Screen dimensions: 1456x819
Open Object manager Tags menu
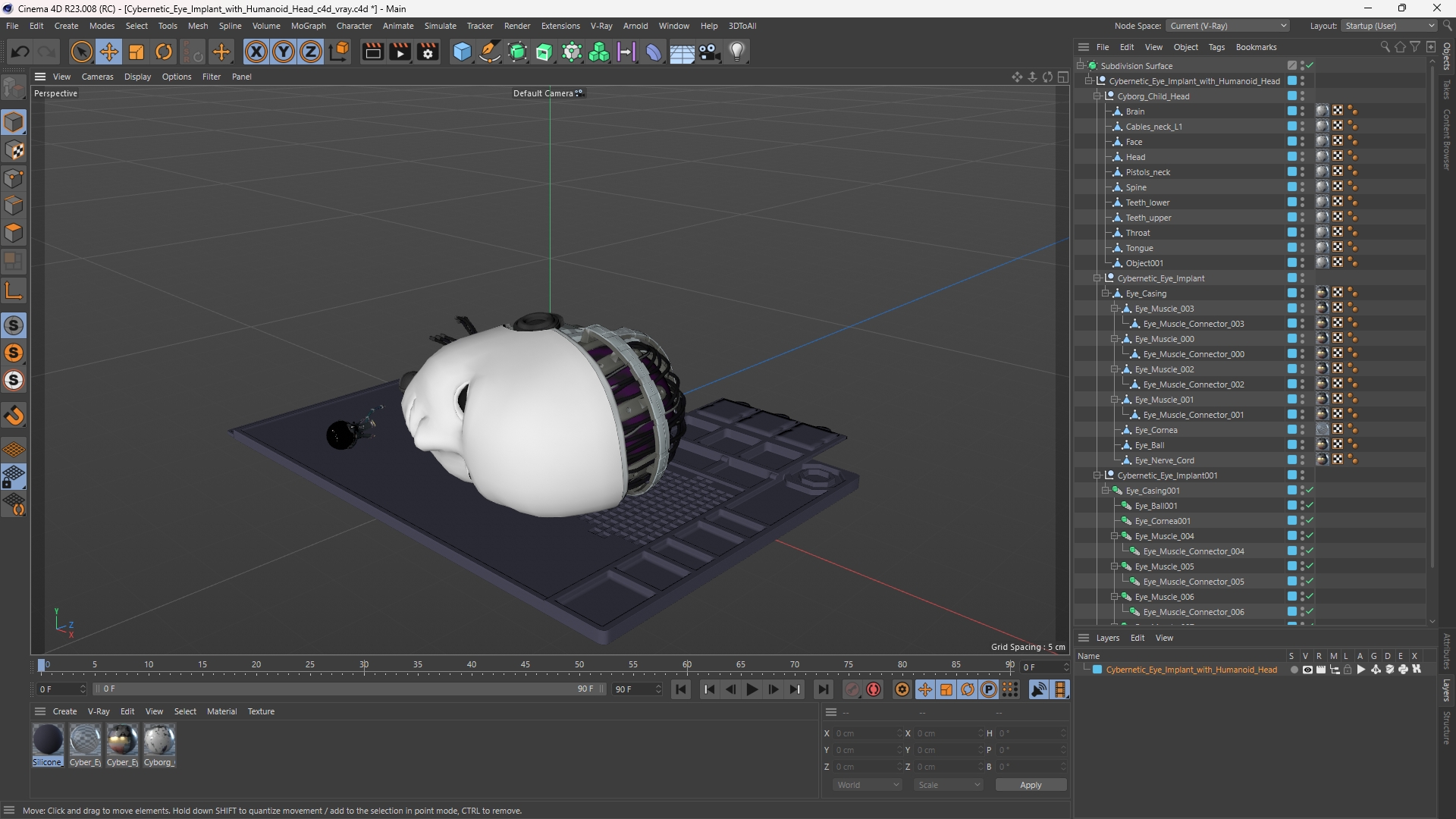[1216, 47]
